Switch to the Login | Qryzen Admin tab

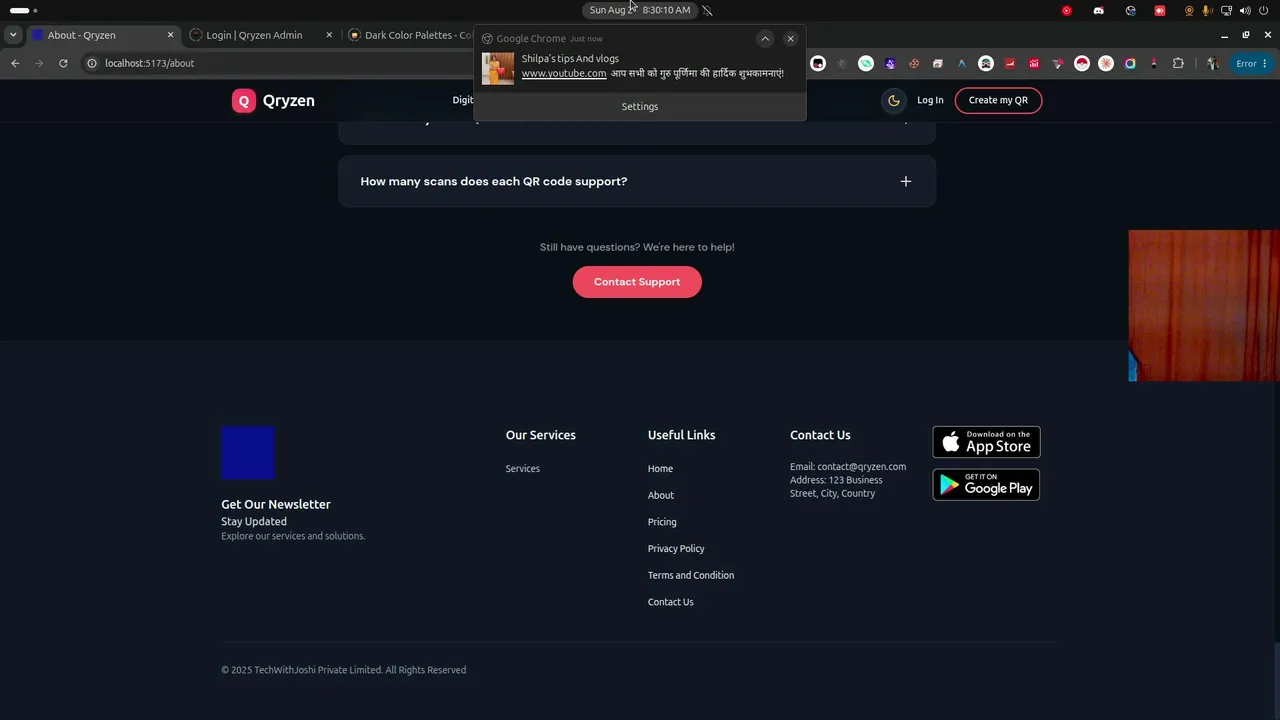[x=262, y=35]
